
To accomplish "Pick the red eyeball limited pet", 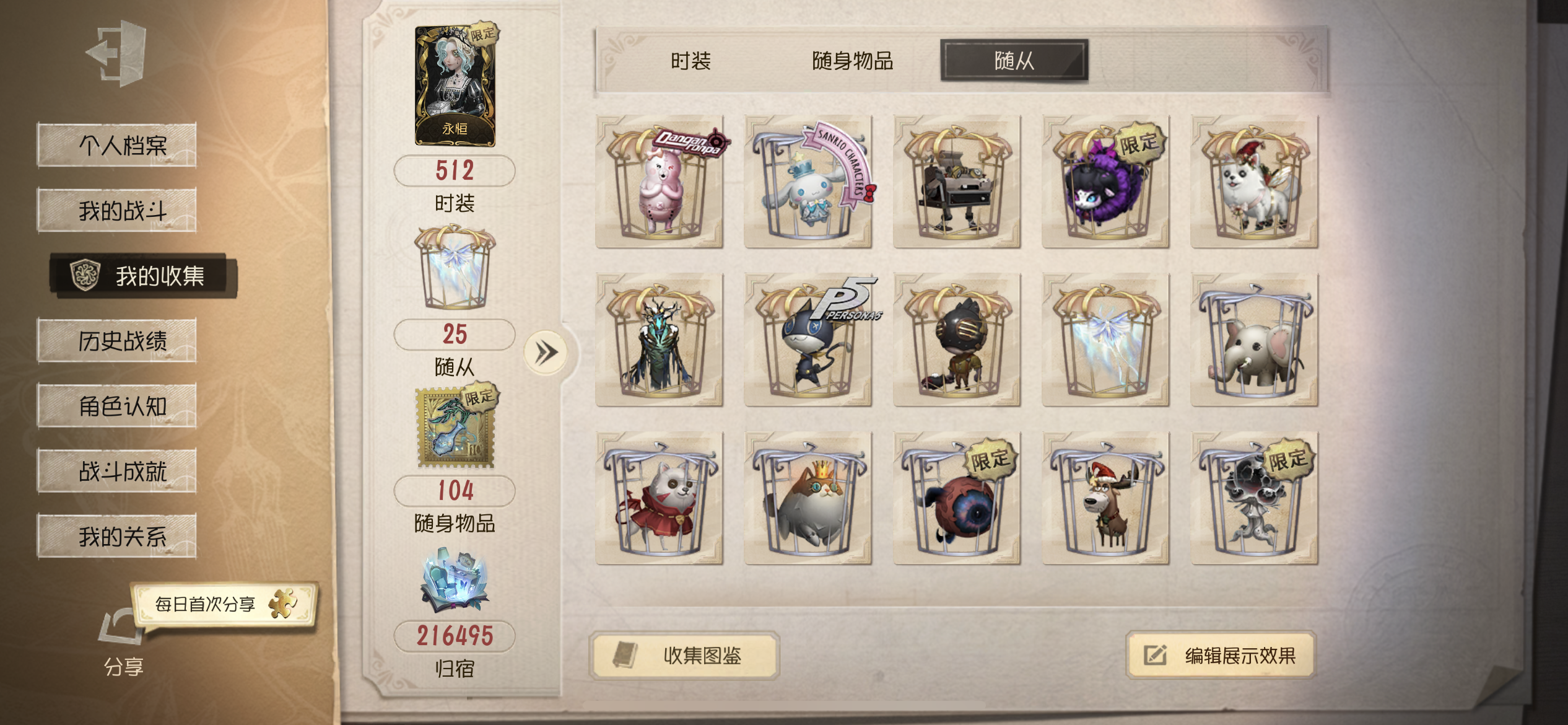I will coord(957,498).
